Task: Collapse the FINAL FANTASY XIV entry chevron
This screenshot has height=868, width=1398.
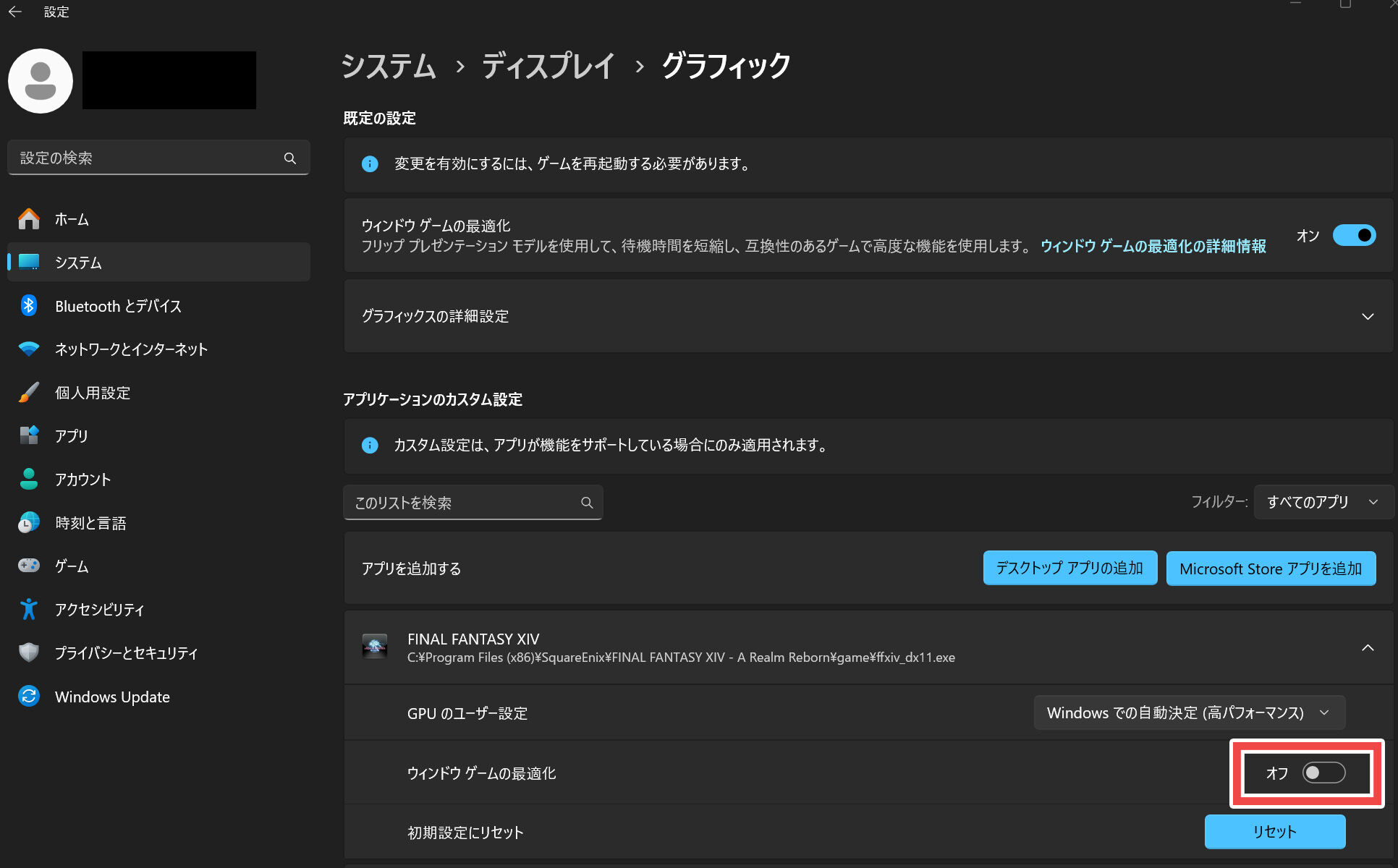Action: (1367, 647)
